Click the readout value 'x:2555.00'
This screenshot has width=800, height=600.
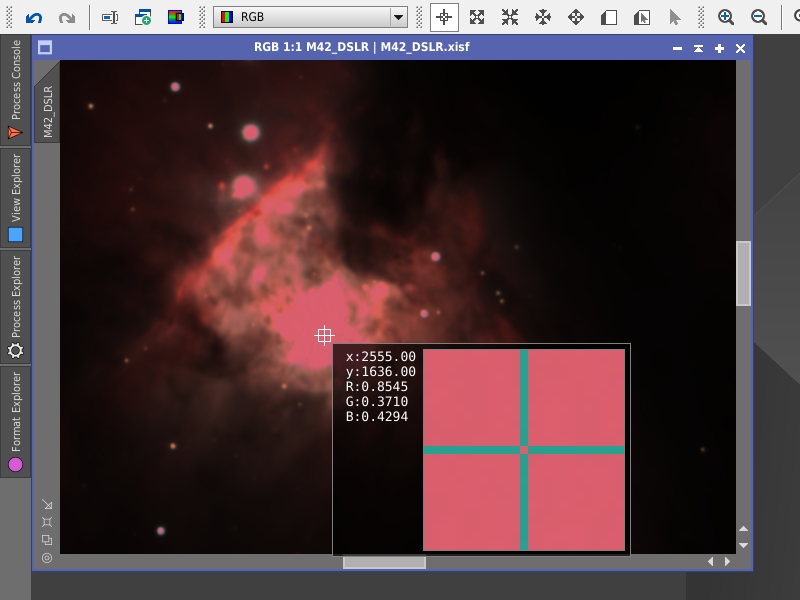(x=381, y=357)
